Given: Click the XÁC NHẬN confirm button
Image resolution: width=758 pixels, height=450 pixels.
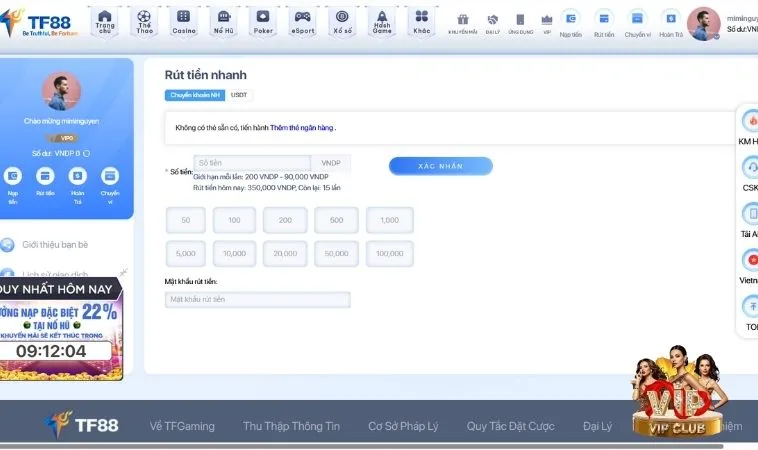Looking at the screenshot, I should click(x=440, y=166).
